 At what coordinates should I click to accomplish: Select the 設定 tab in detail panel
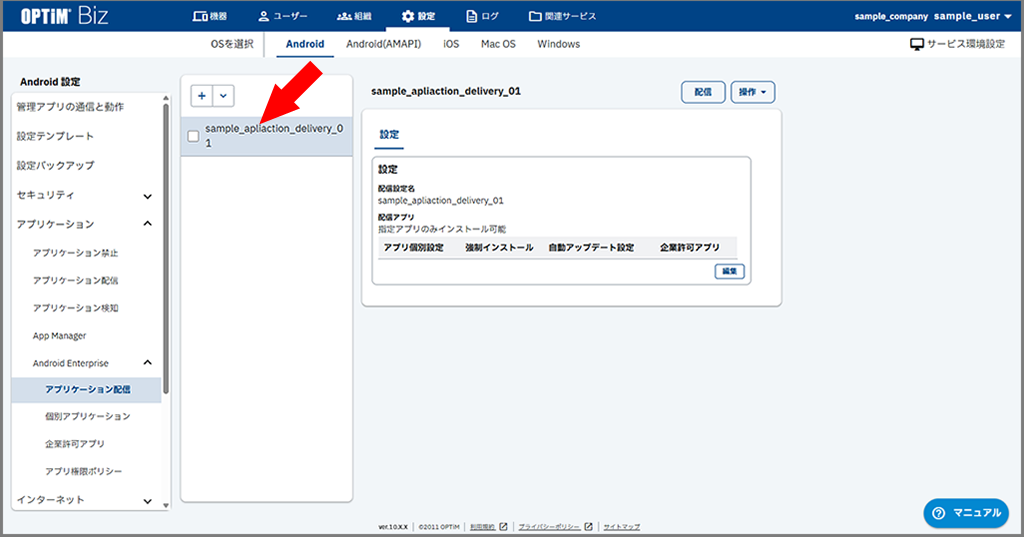(389, 135)
